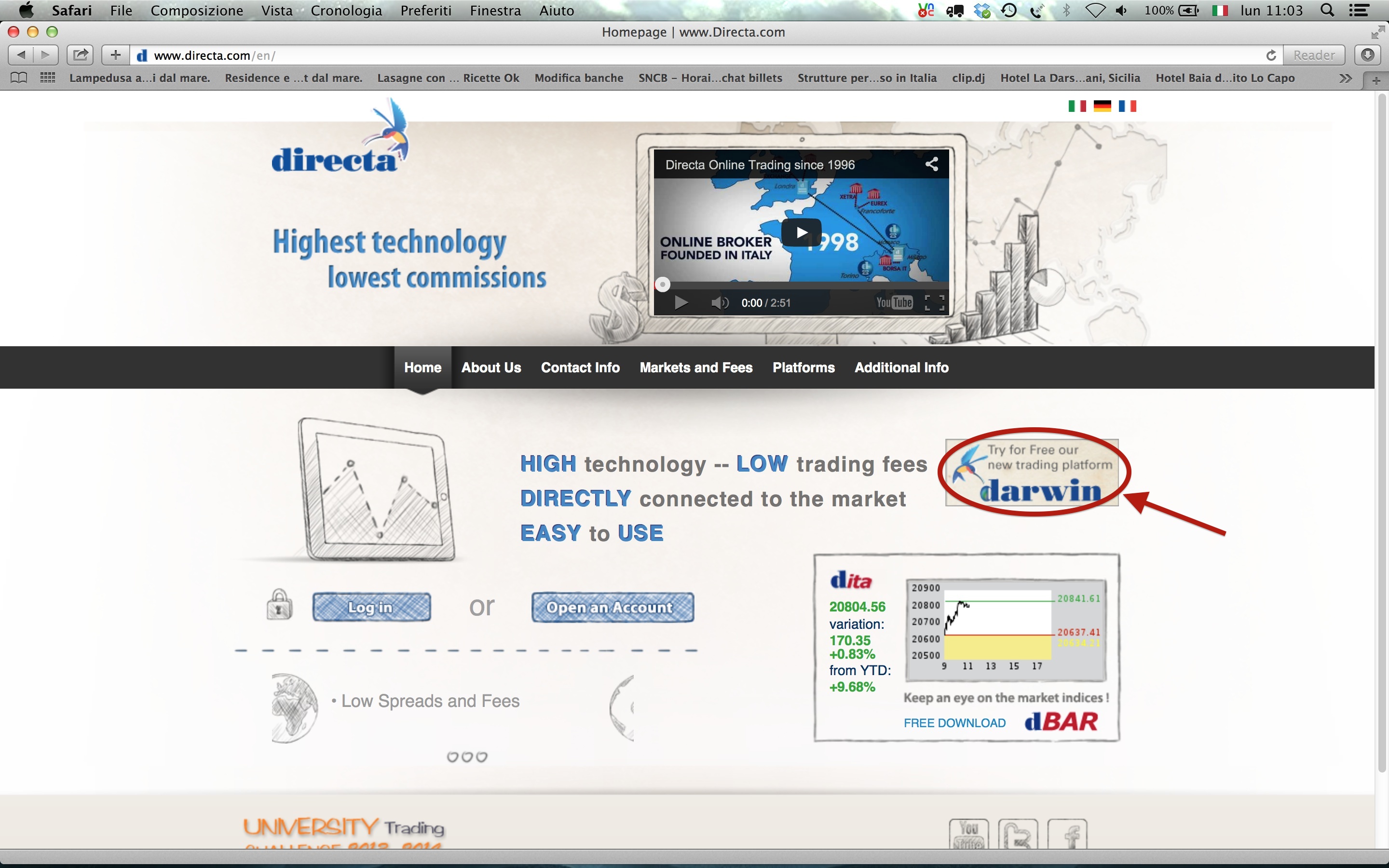1389x868 pixels.
Task: Click the padlock icon beside Log in
Action: point(280,605)
